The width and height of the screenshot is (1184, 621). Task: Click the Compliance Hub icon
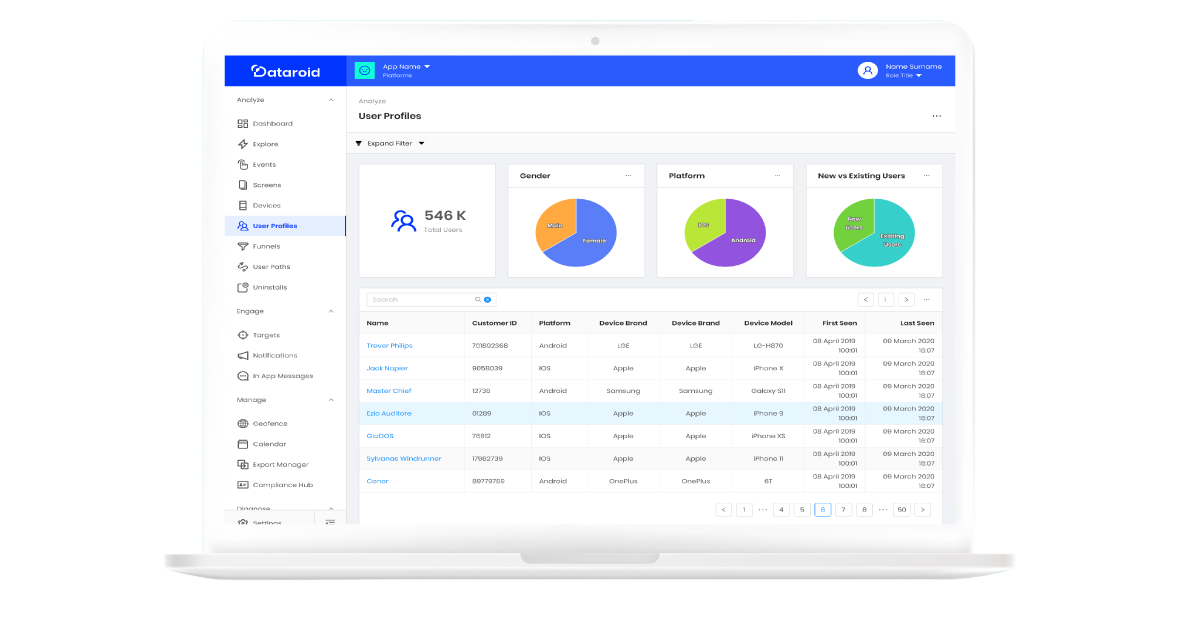[x=242, y=484]
